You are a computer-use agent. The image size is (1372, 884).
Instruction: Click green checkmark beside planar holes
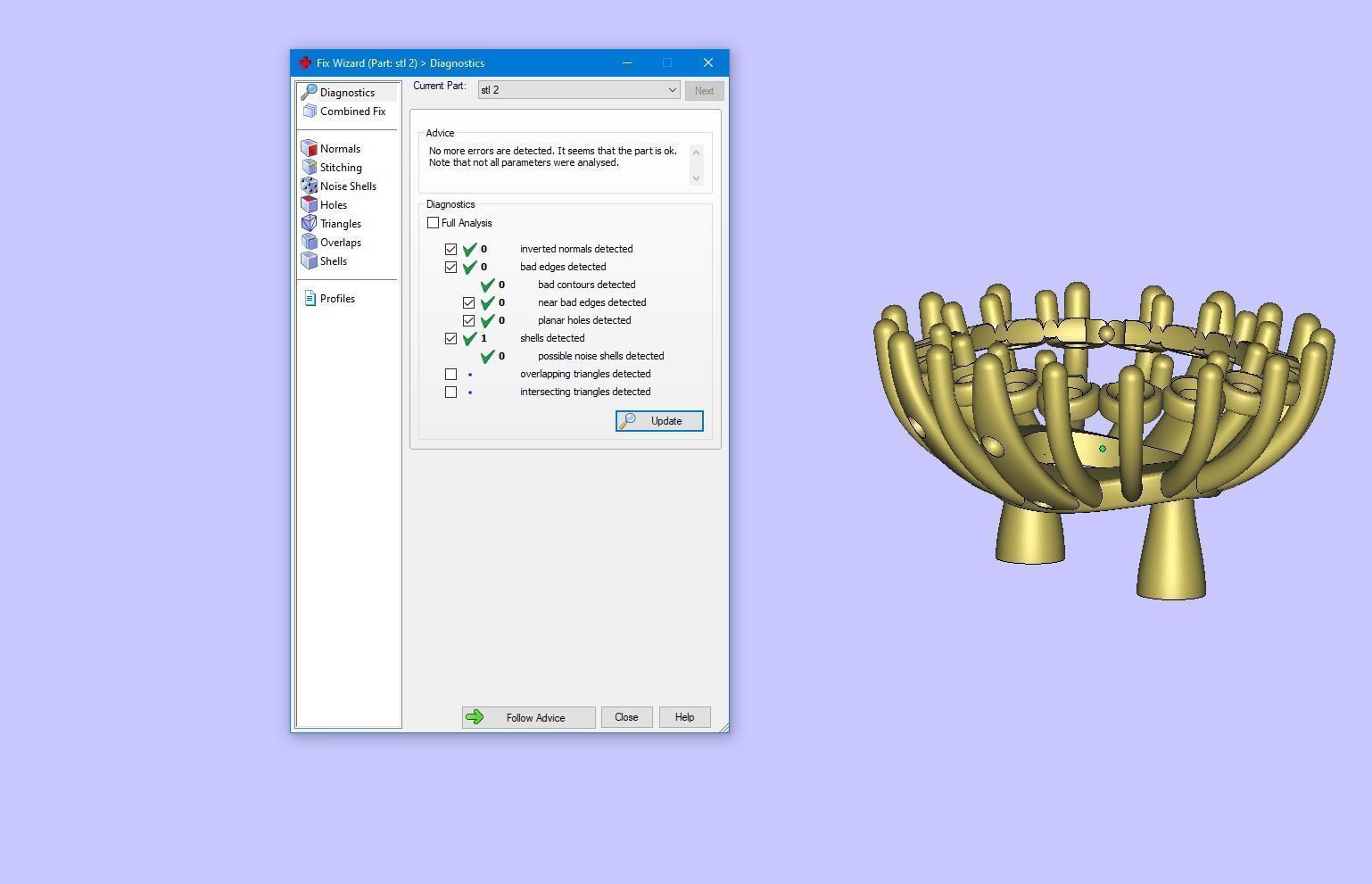click(488, 321)
